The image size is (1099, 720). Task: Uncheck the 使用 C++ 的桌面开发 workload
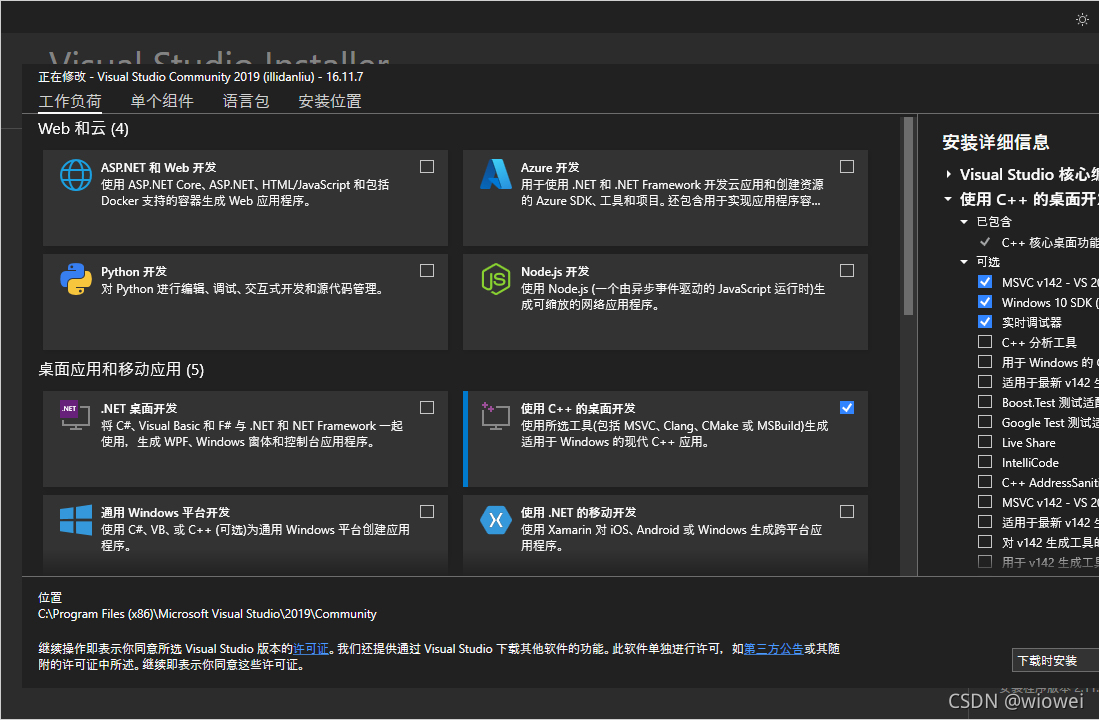847,407
